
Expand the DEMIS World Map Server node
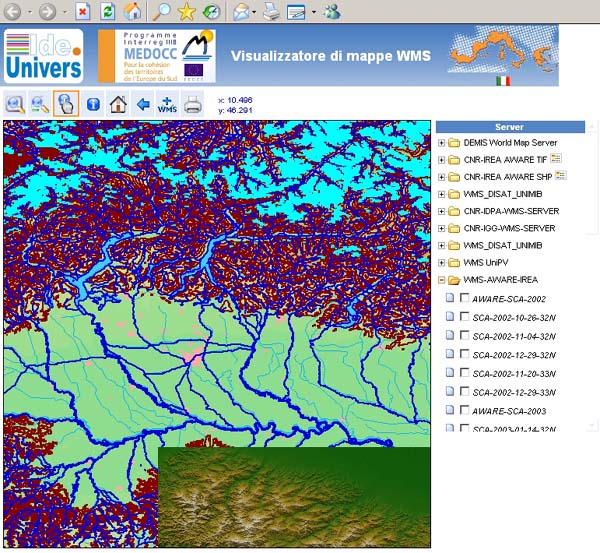442,142
